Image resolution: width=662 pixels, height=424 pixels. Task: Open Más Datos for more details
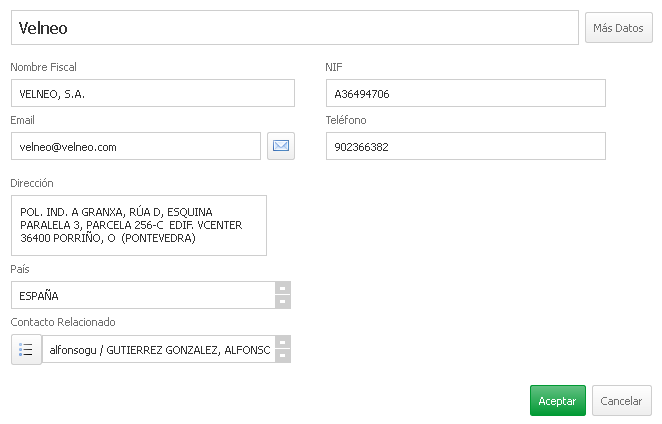(x=619, y=28)
